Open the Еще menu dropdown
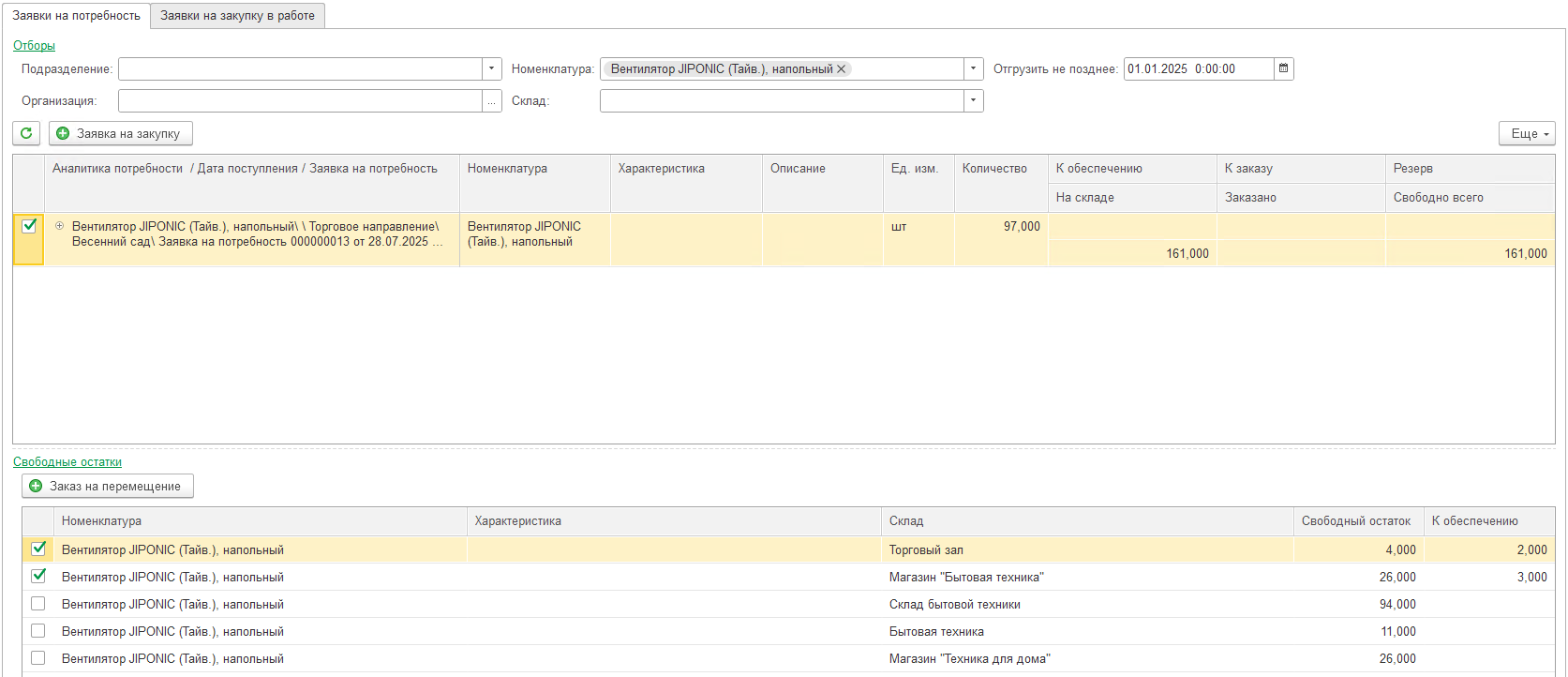Image resolution: width=1568 pixels, height=677 pixels. (x=1527, y=133)
